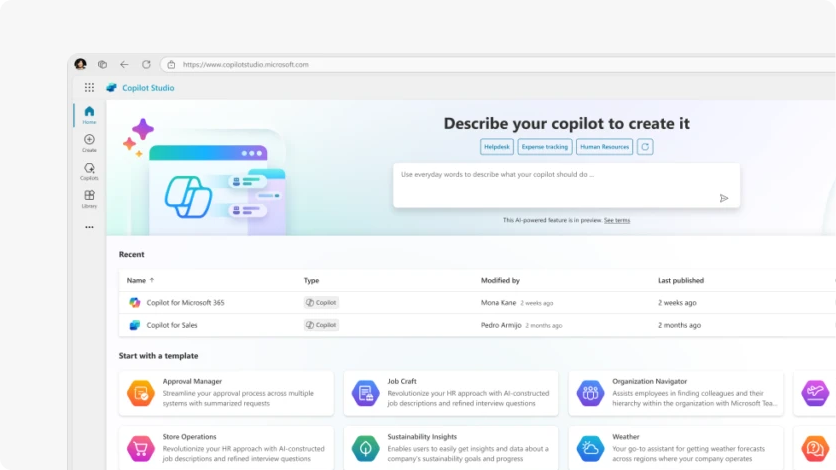Screen dimensions: 836x470
Task: Open the Library in the sidebar
Action: point(89,198)
